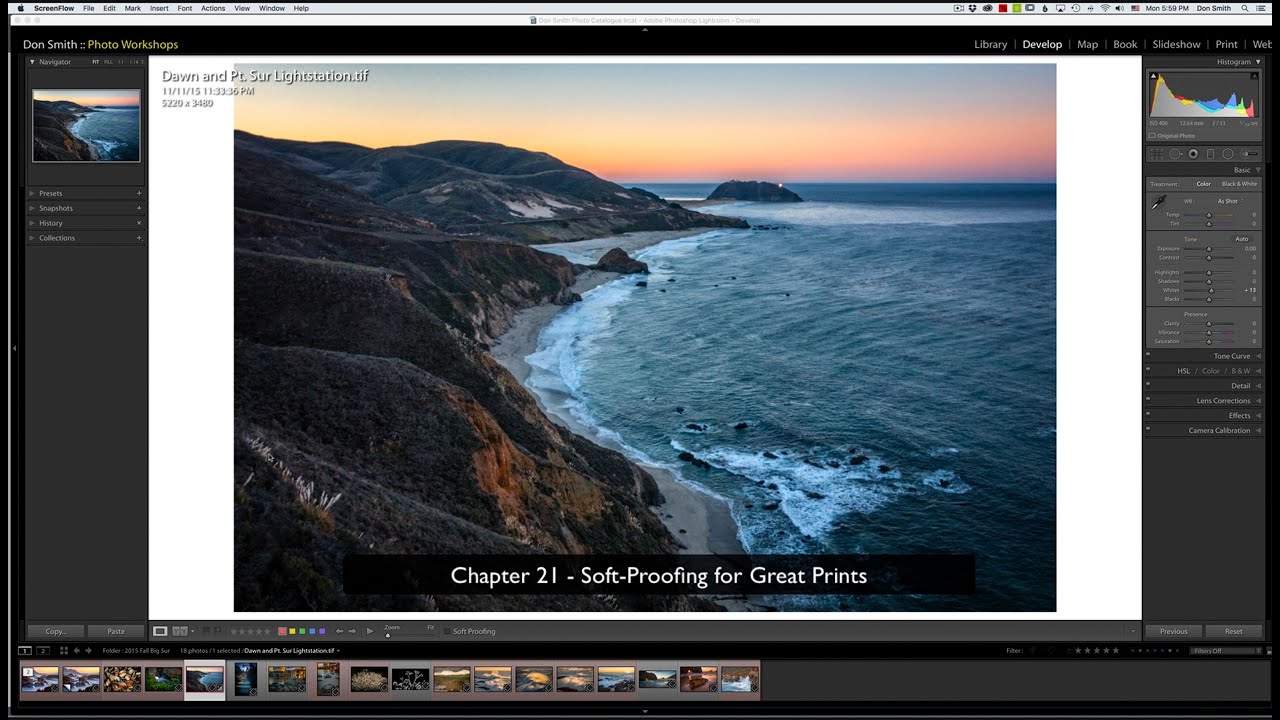Select the Red Eye Correction tool
Screen dimensions: 1280x720
(x=1193, y=154)
